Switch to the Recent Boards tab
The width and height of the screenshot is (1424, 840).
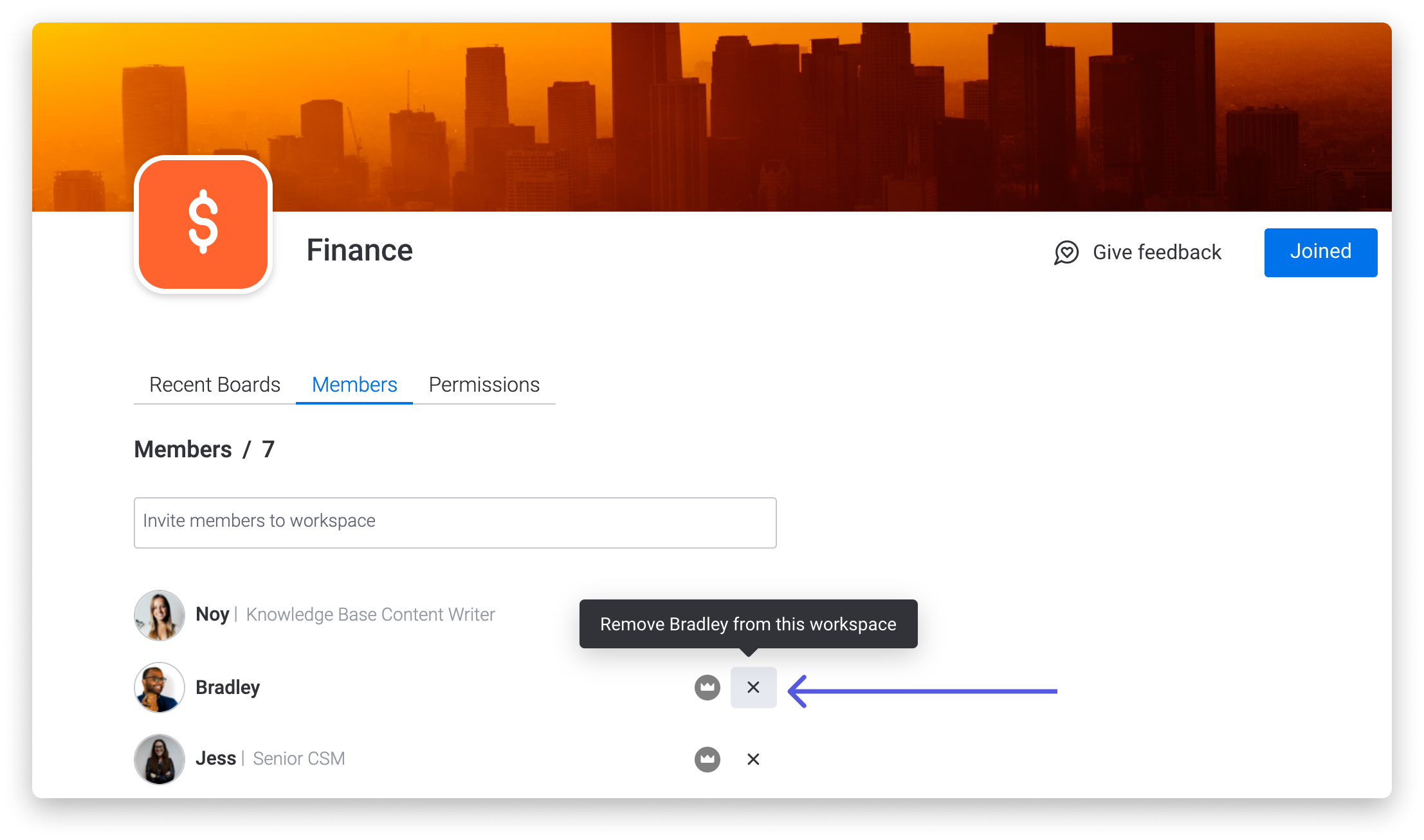(x=215, y=384)
